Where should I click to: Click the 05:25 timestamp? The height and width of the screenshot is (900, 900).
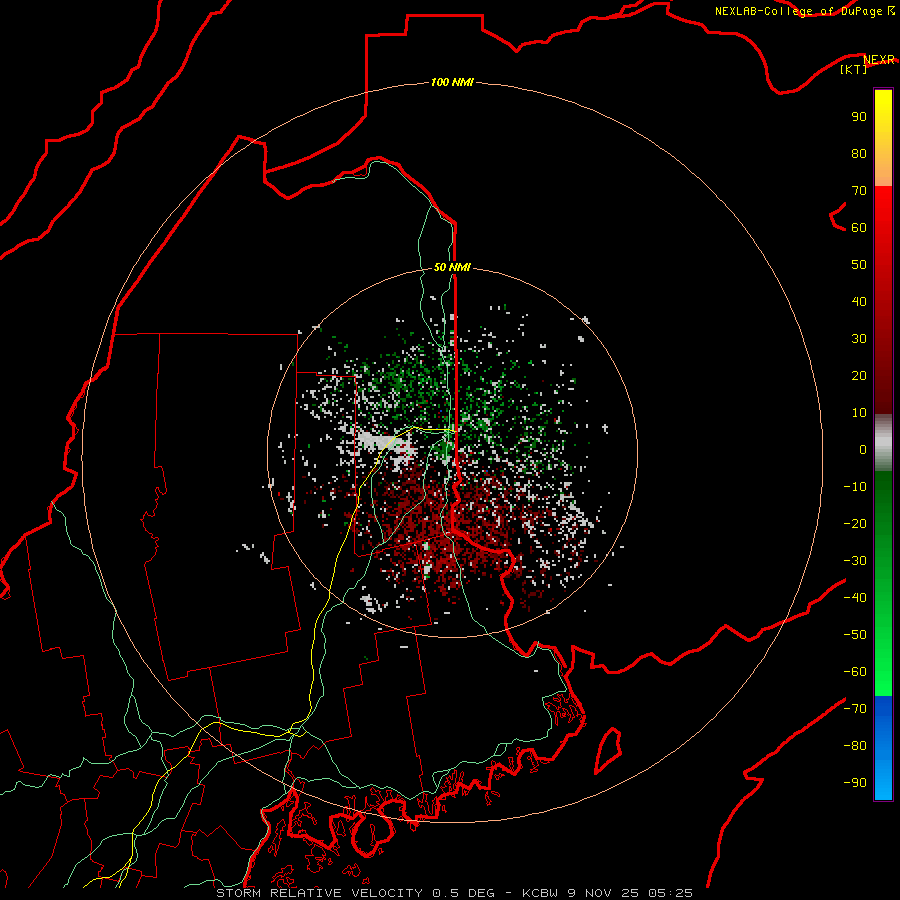tap(670, 893)
